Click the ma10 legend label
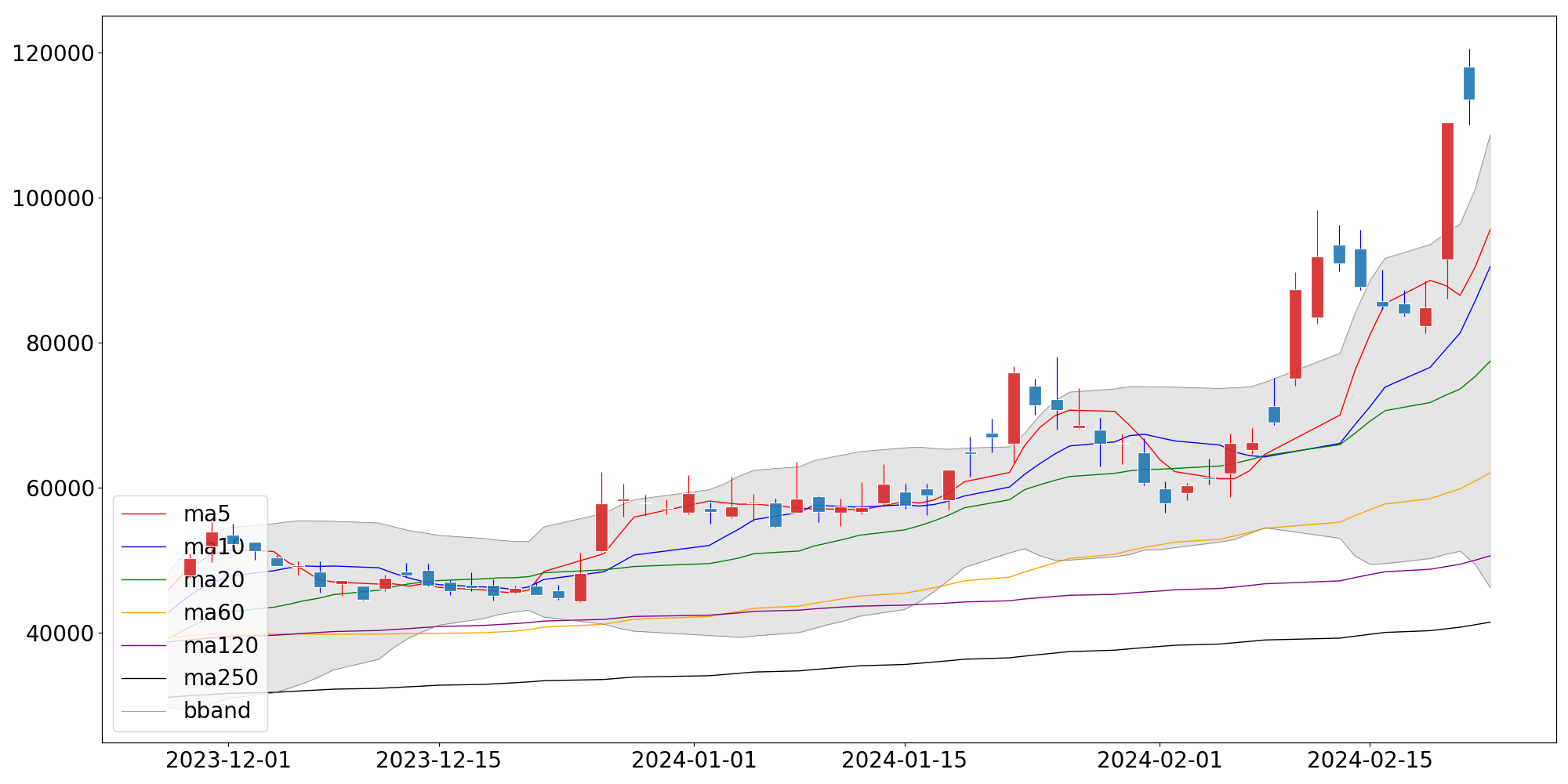This screenshot has height=784, width=1568. (214, 547)
